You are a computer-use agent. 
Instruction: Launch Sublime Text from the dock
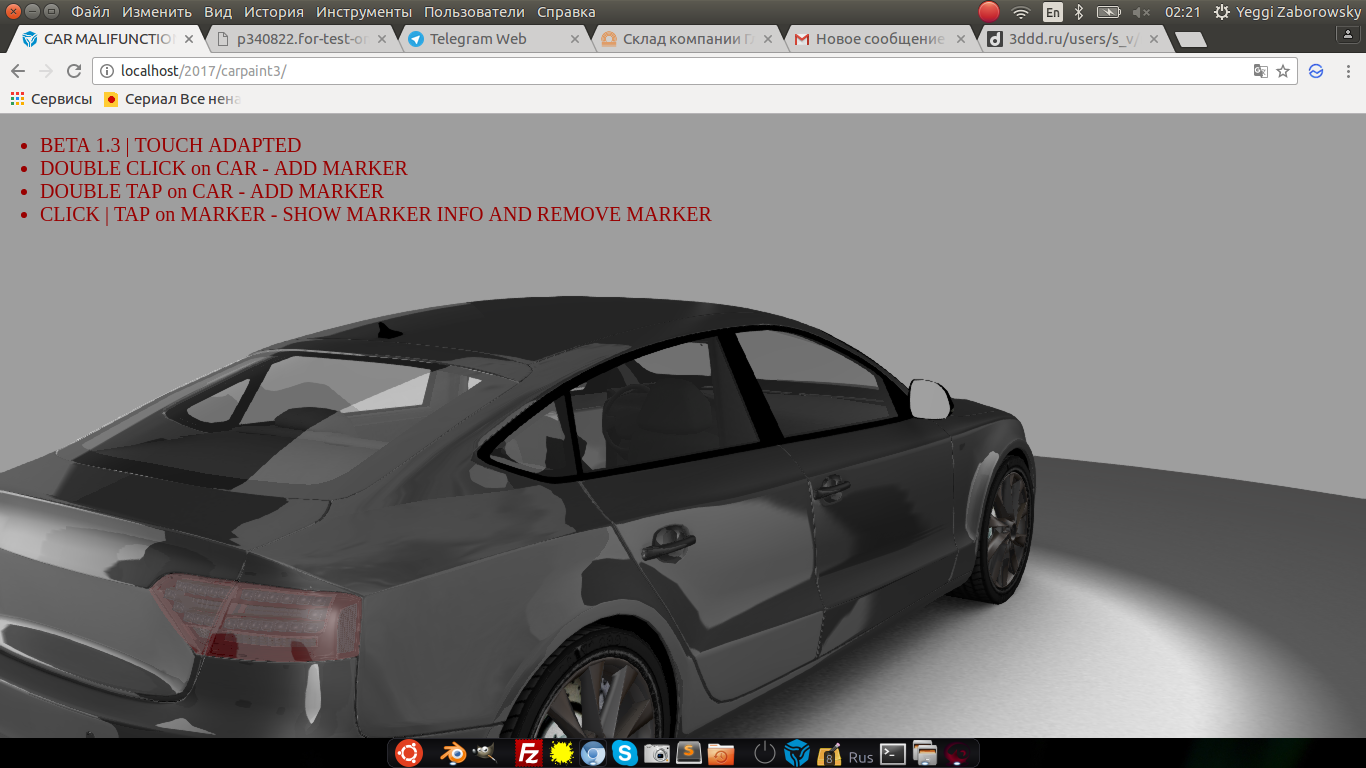point(688,753)
